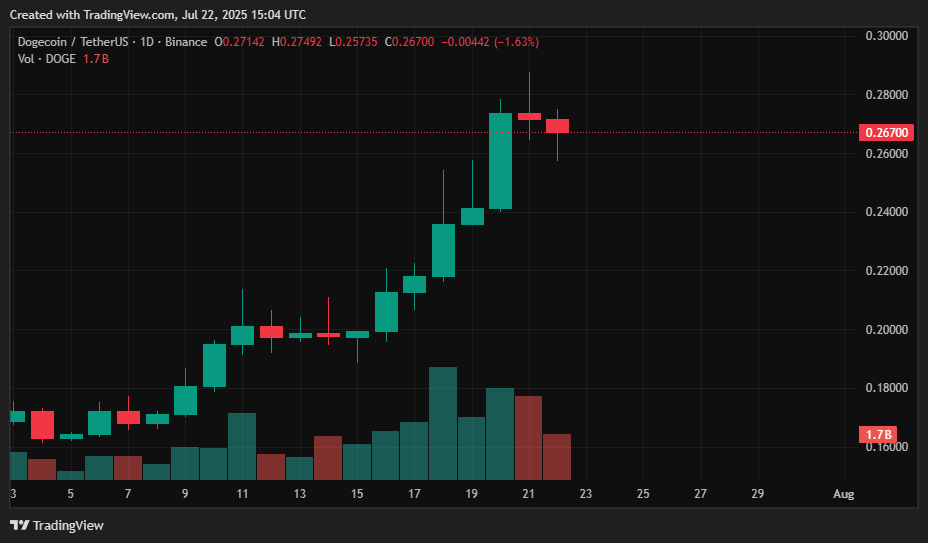The height and width of the screenshot is (543, 928).
Task: Click the tallest green volume bar, July 18
Action: (x=442, y=424)
